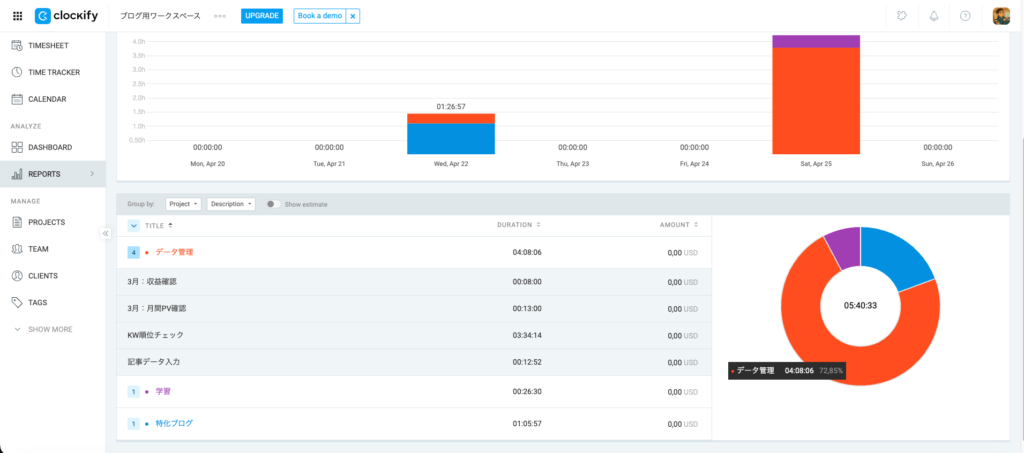Open the help question mark icon

[965, 16]
